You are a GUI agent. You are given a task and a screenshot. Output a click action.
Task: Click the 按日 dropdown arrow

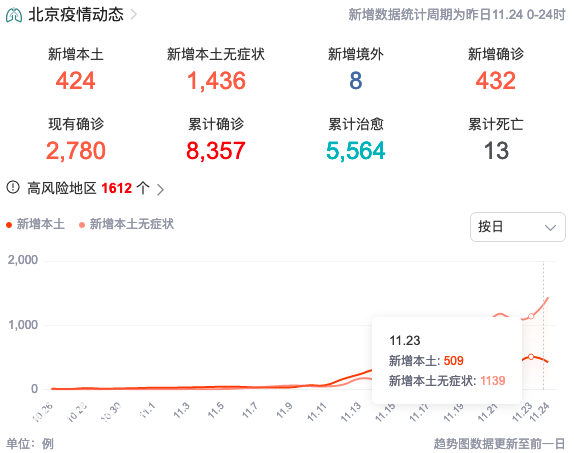[550, 227]
